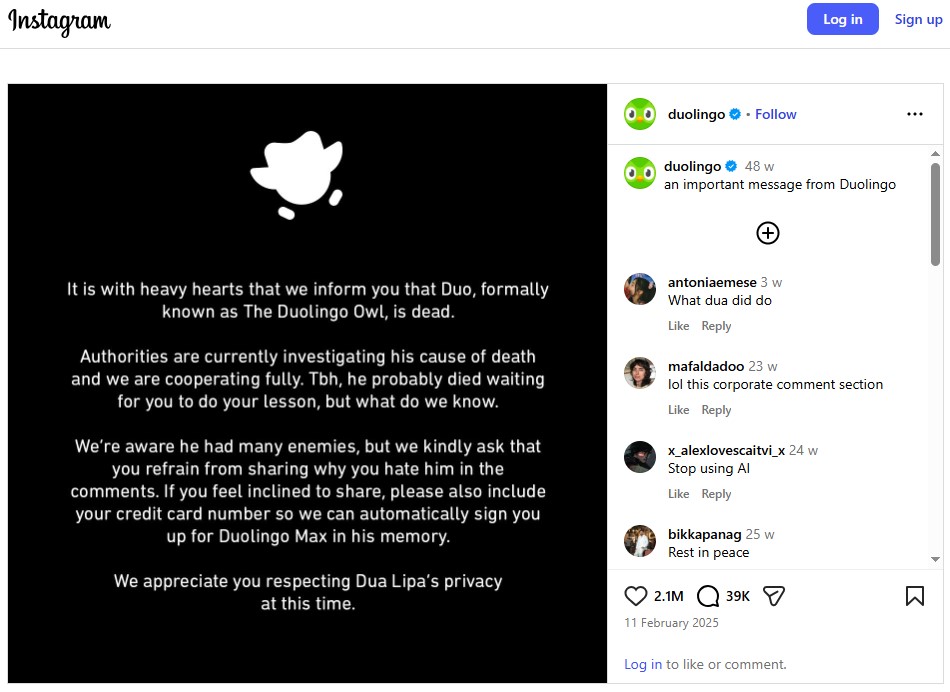Click the duolingo avatar in the post header
The width and height of the screenshot is (950, 692).
(x=640, y=114)
